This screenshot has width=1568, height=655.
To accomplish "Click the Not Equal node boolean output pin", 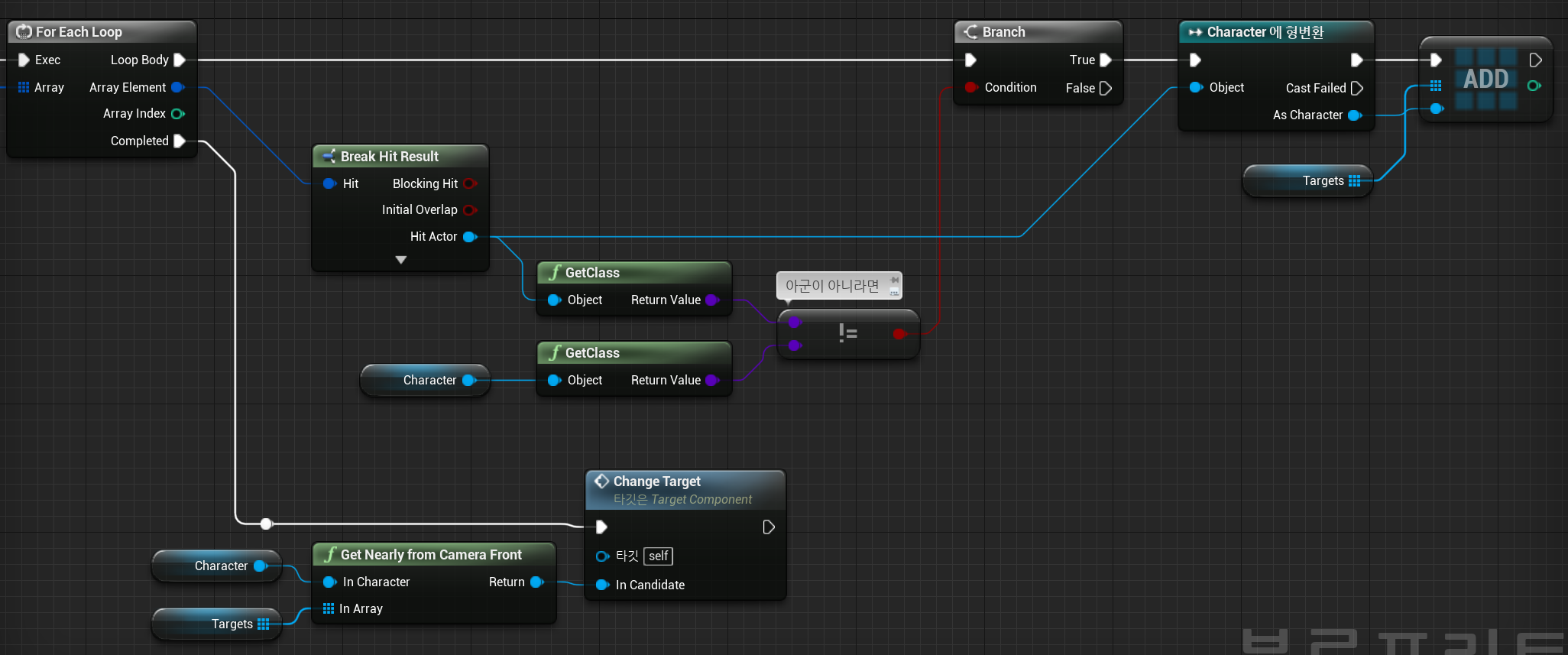I will click(899, 333).
